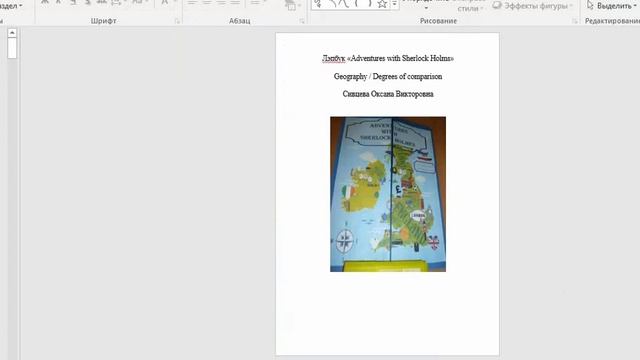Open the quick стили dropdown
Image resolution: width=640 pixels, height=360 pixels.
coord(470,9)
